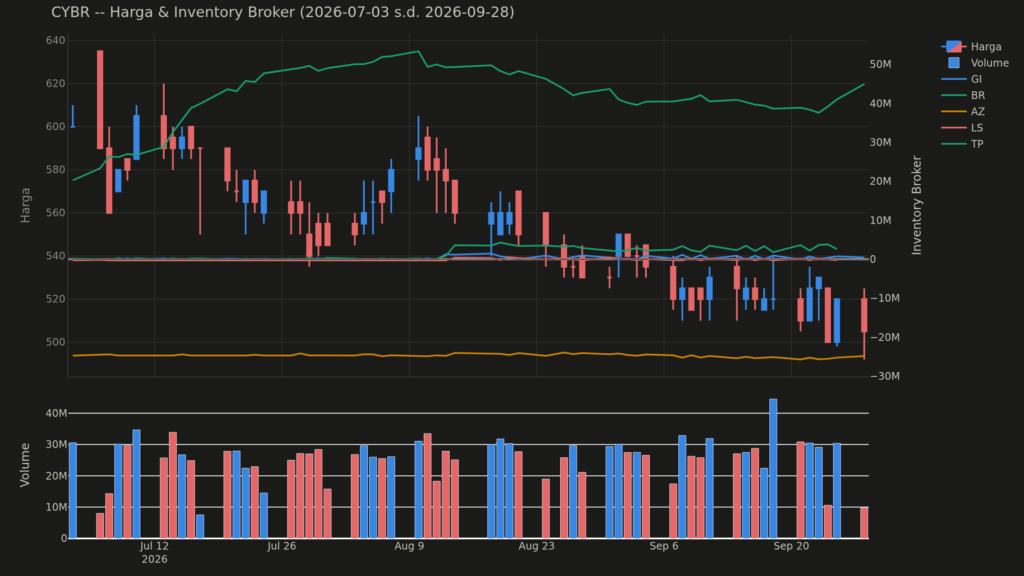Click the 30M tick on Volume axis
Viewport: 1024px width, 576px height.
(56, 445)
